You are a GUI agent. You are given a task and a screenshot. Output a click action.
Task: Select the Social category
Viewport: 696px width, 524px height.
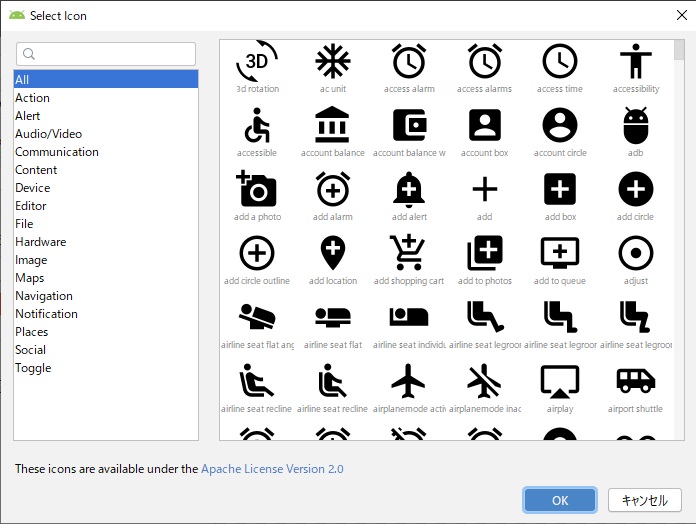tap(106, 350)
